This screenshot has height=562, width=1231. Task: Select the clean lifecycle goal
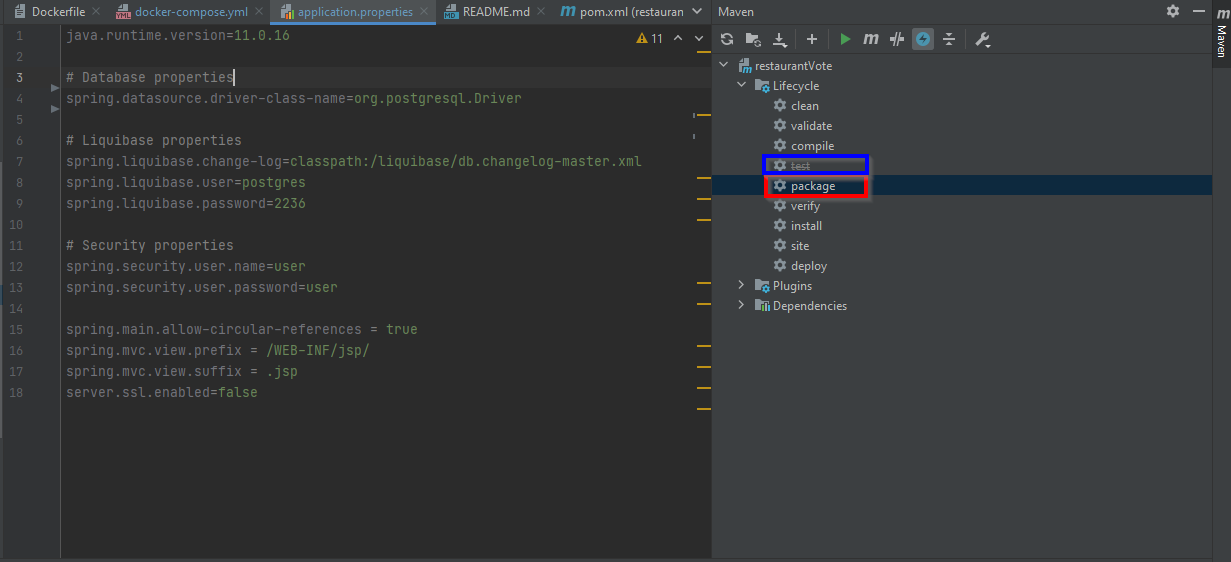click(x=805, y=106)
